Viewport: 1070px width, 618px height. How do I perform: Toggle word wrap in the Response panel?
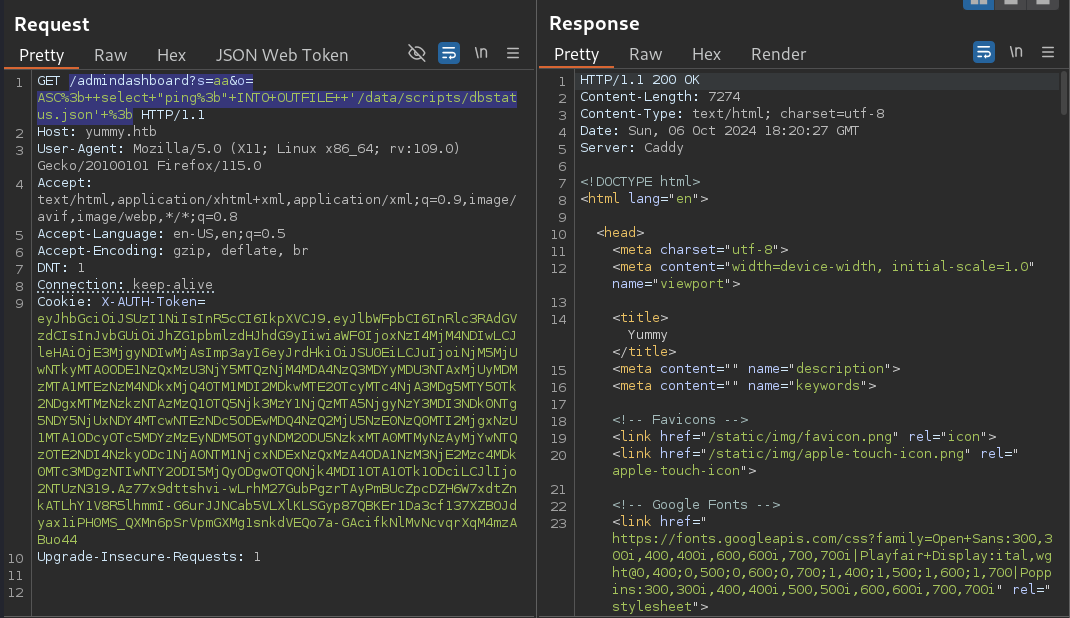click(x=983, y=53)
